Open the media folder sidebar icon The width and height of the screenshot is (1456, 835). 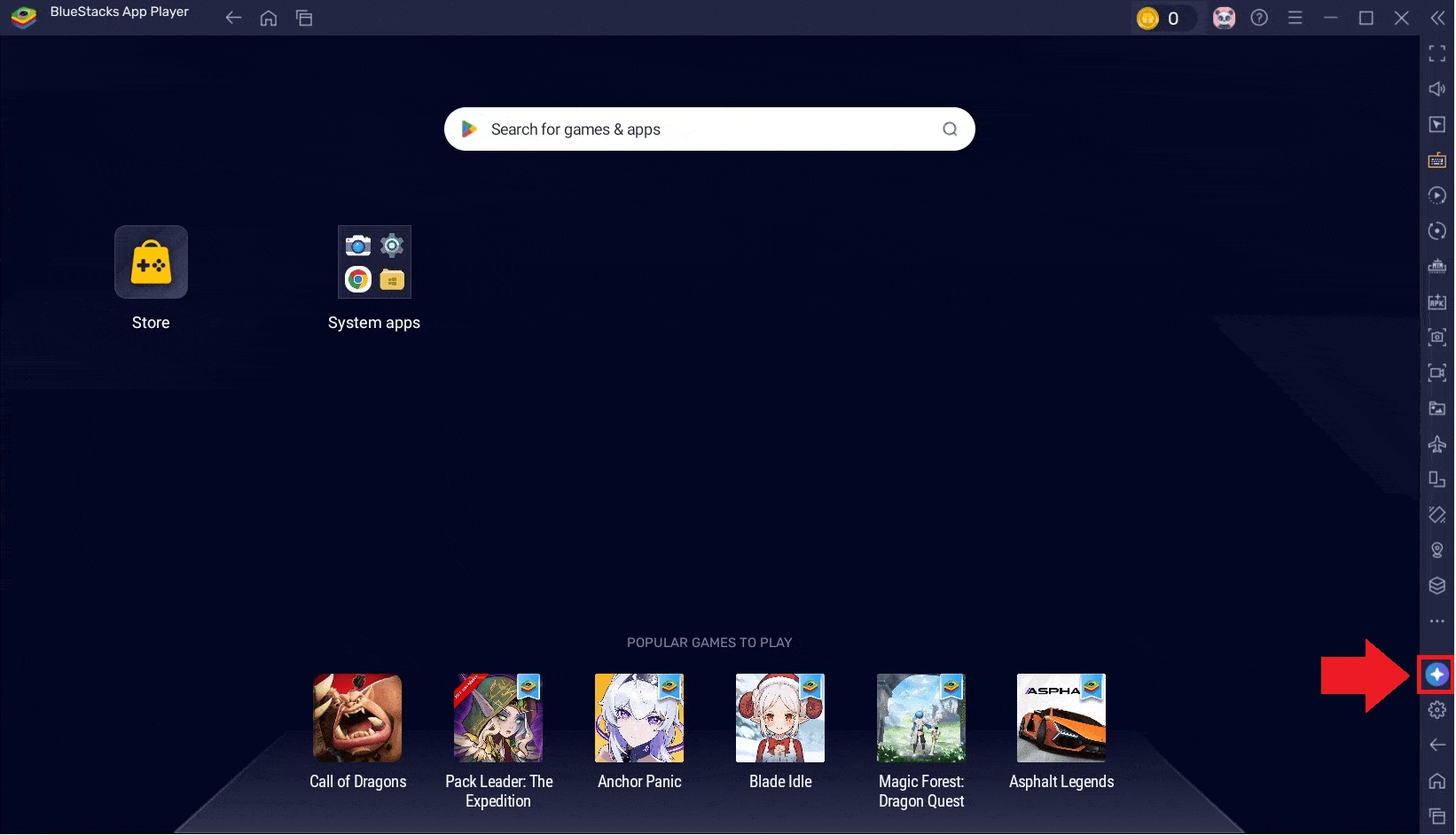(1436, 409)
